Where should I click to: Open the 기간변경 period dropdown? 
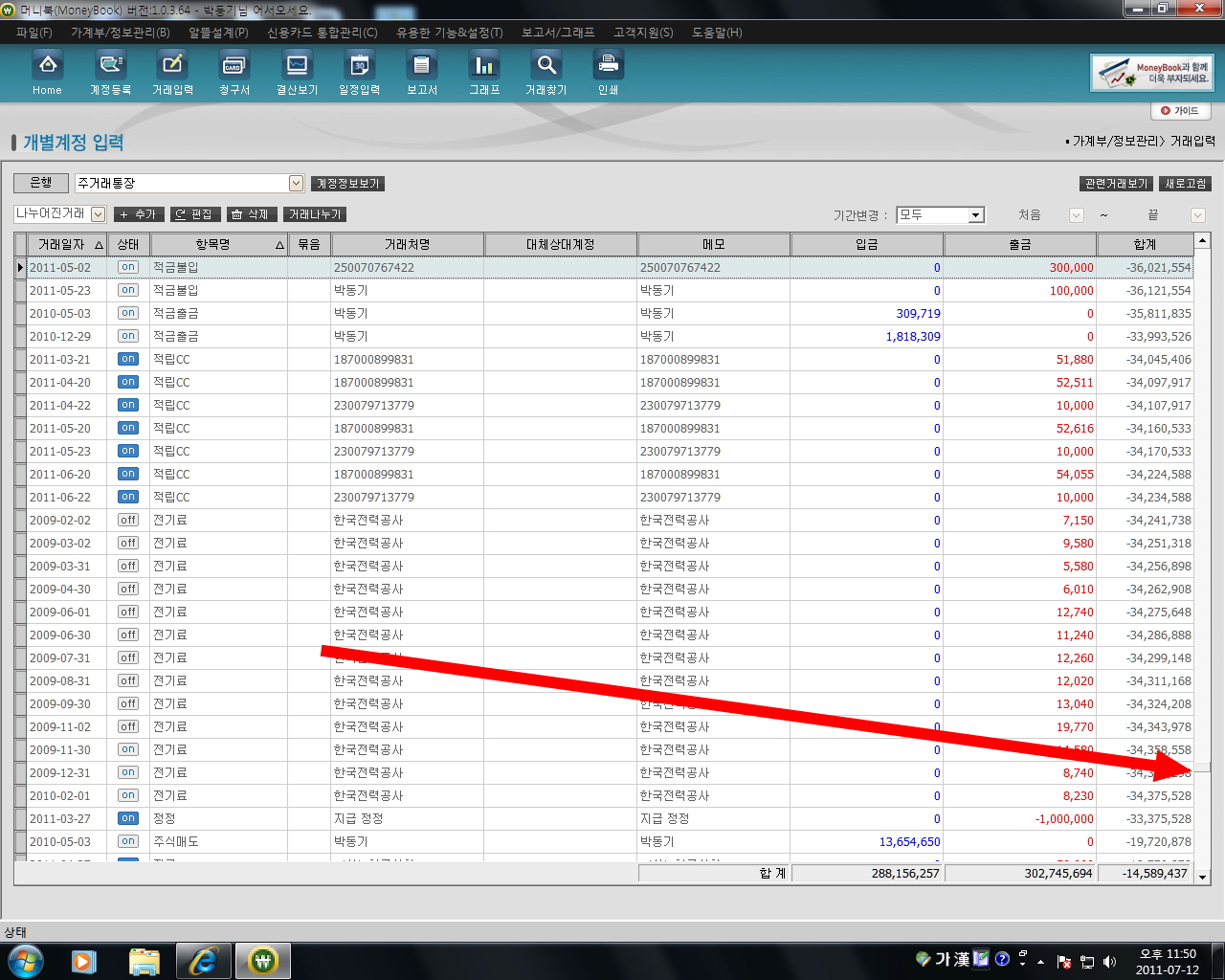coord(975,215)
